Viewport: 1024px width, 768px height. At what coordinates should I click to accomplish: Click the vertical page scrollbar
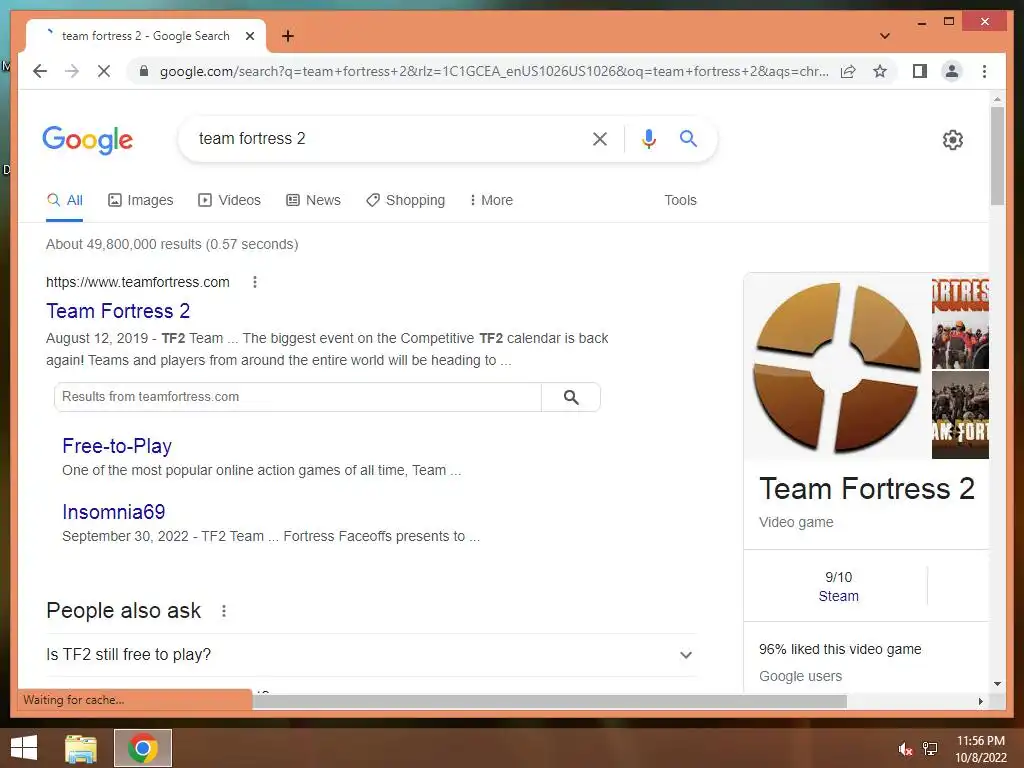coord(997,157)
